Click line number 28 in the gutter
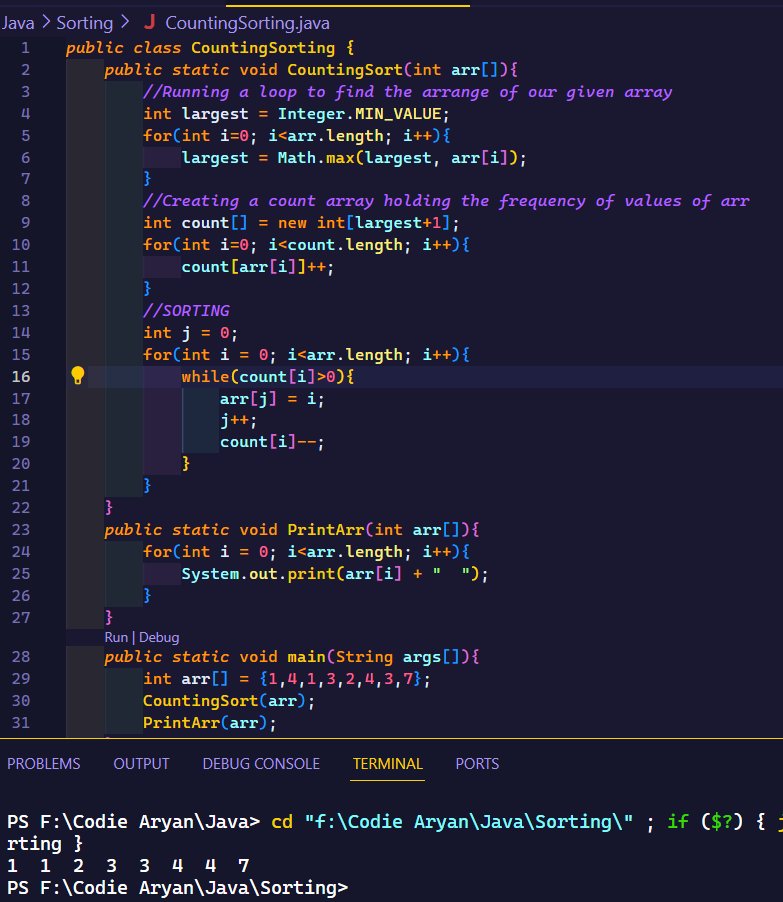Screen dimensions: 783x902 pos(21,657)
